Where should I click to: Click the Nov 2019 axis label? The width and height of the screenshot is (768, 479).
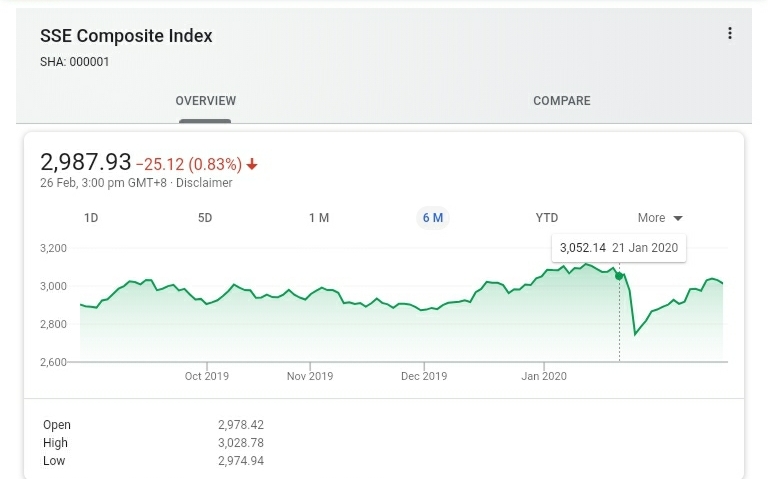(x=310, y=376)
